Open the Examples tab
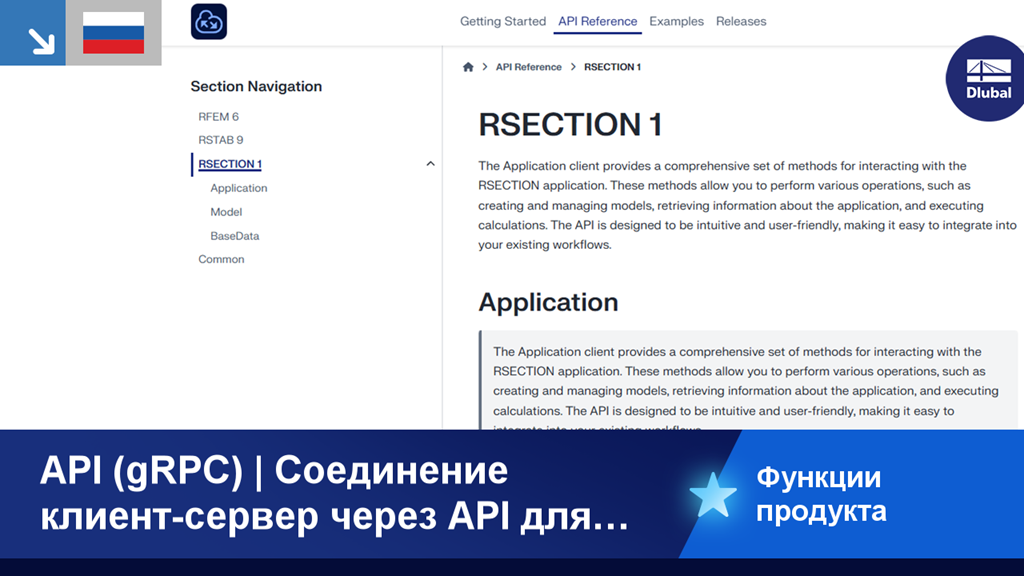Image resolution: width=1024 pixels, height=576 pixels. (x=677, y=22)
